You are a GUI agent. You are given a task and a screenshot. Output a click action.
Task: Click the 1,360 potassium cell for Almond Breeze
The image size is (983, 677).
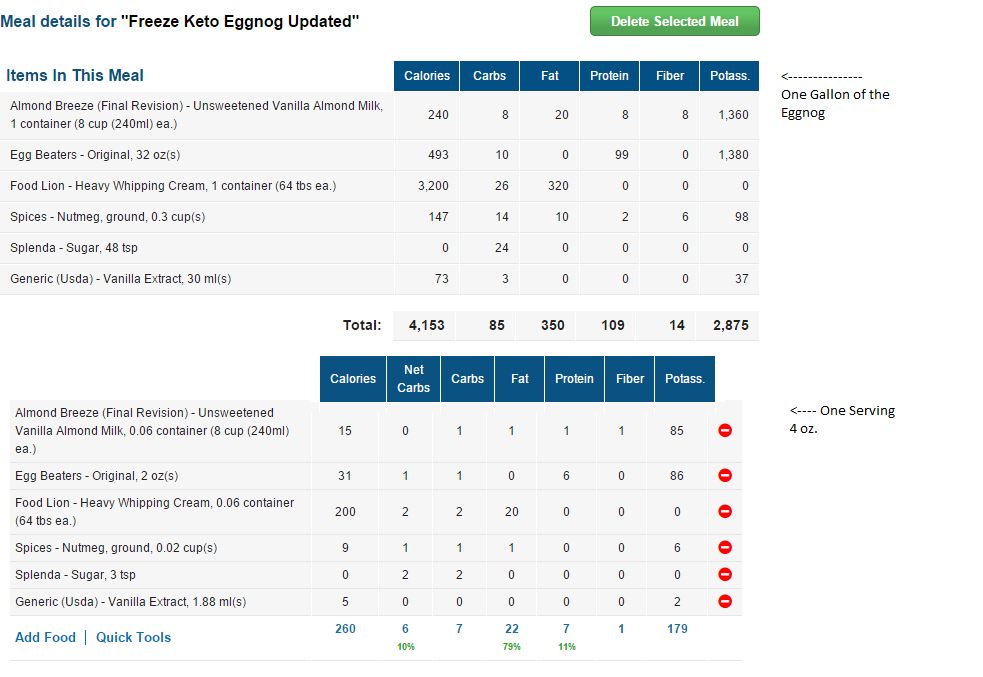coord(733,115)
